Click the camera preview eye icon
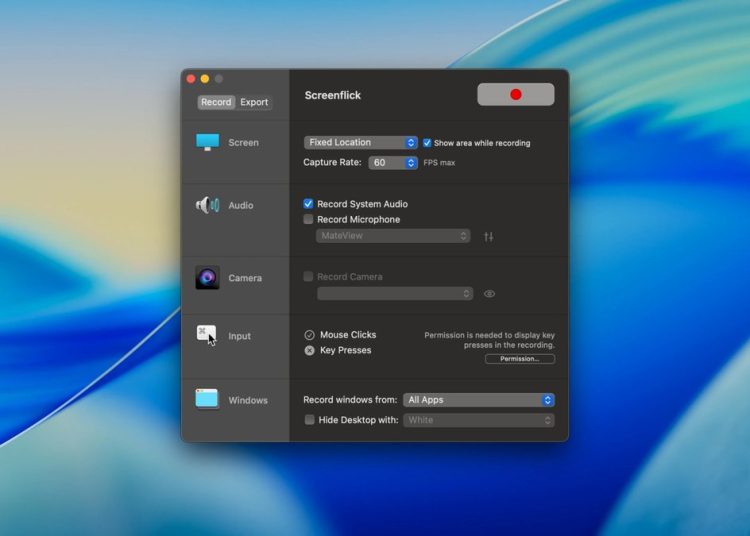This screenshot has height=536, width=750. click(x=490, y=294)
